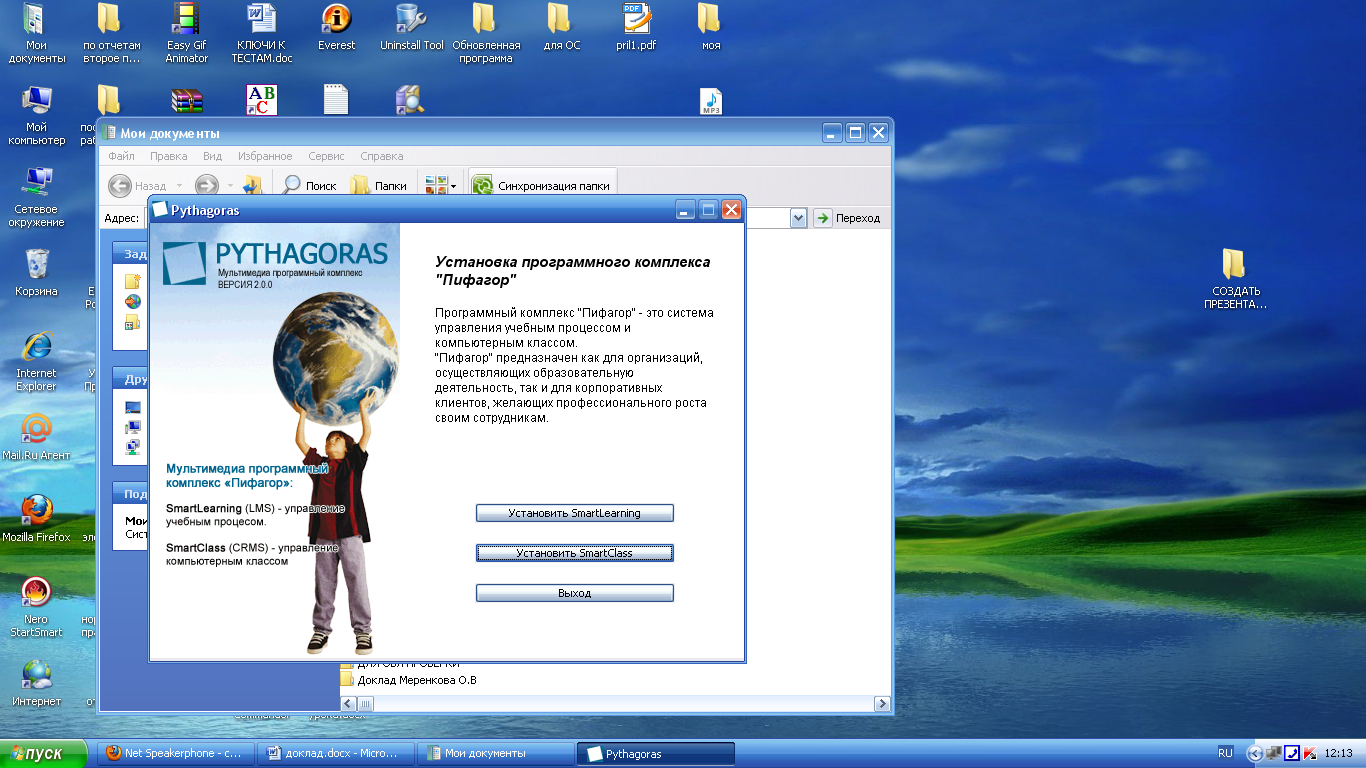The width and height of the screenshot is (1366, 768).
Task: Click the Выход button in Pythagoras
Action: [574, 593]
